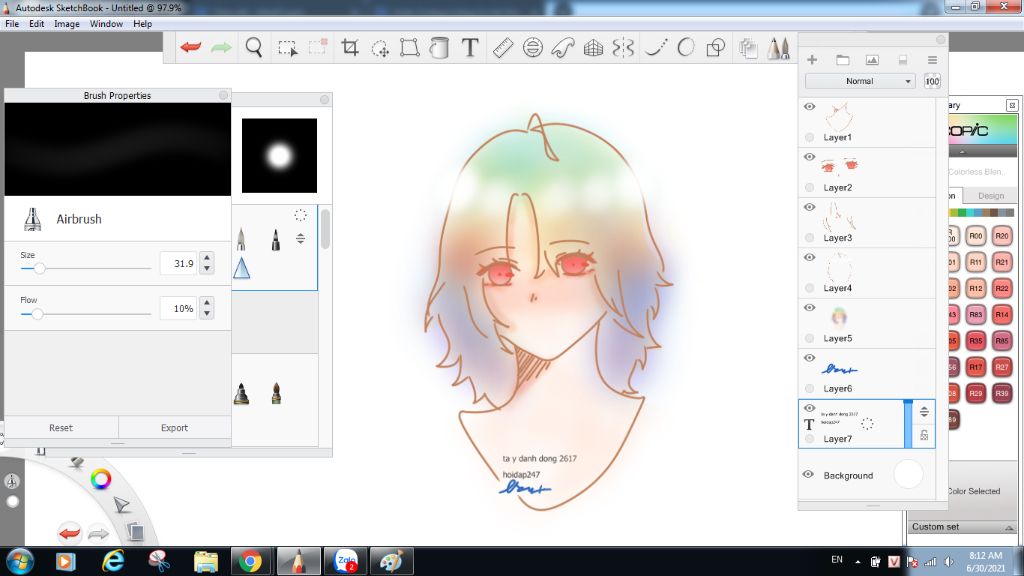
Task: Close the Brush Palette panel
Action: [325, 99]
